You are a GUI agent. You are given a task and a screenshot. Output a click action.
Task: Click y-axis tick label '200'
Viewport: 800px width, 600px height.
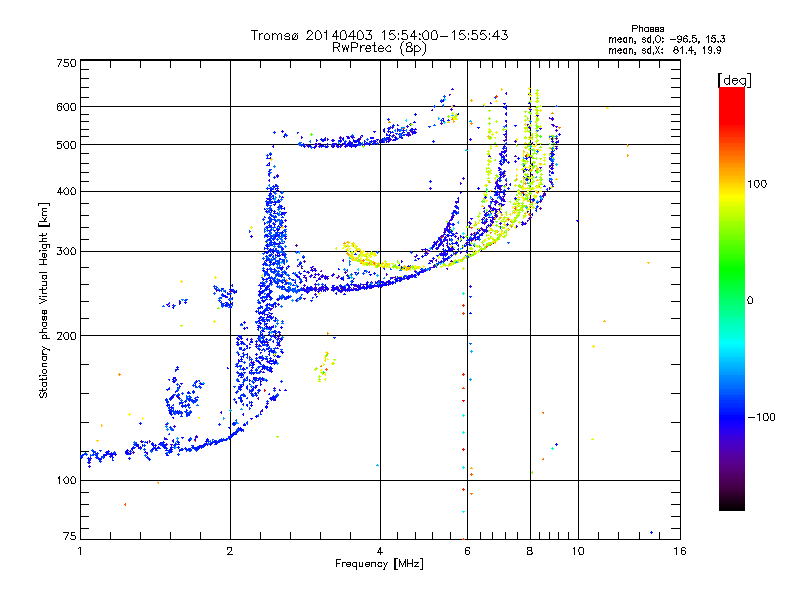(66, 336)
